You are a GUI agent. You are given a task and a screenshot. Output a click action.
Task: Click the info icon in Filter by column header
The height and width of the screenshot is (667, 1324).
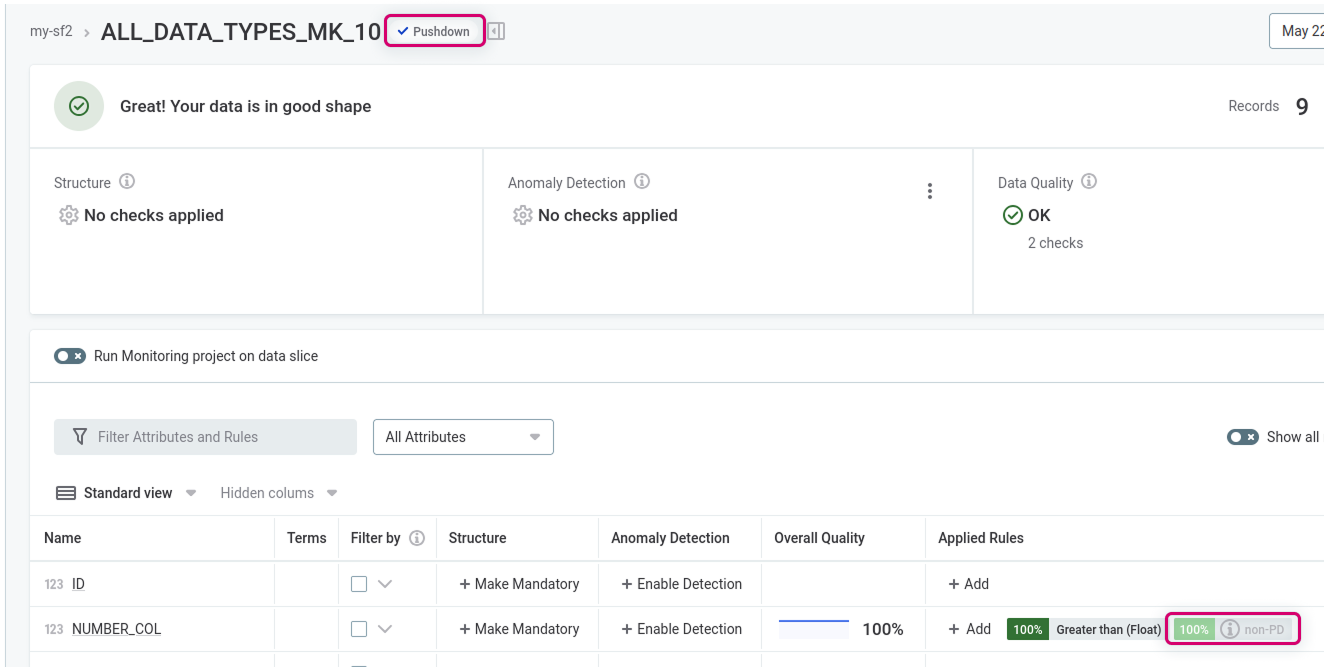pos(417,538)
